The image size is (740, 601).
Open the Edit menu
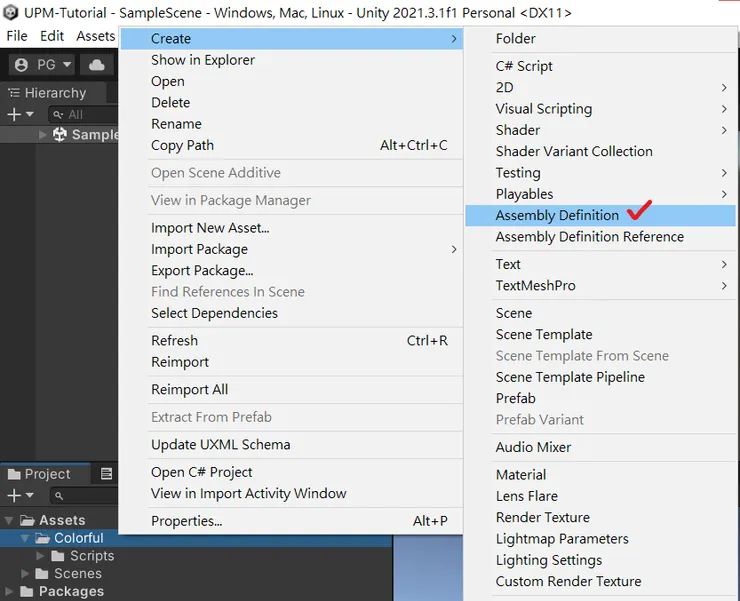click(x=52, y=36)
